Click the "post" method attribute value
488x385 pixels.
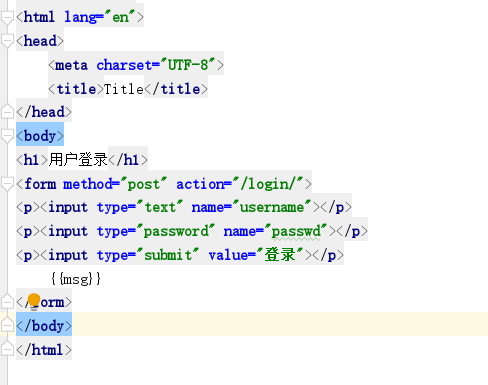coord(144,184)
